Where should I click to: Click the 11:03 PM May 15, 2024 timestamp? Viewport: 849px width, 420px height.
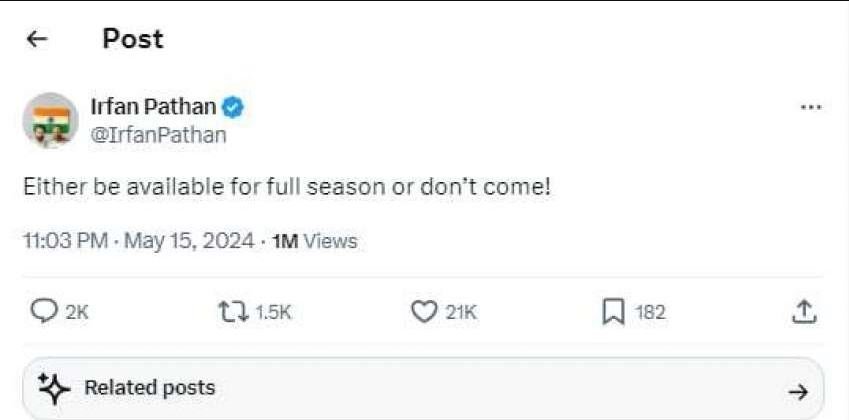(137, 241)
